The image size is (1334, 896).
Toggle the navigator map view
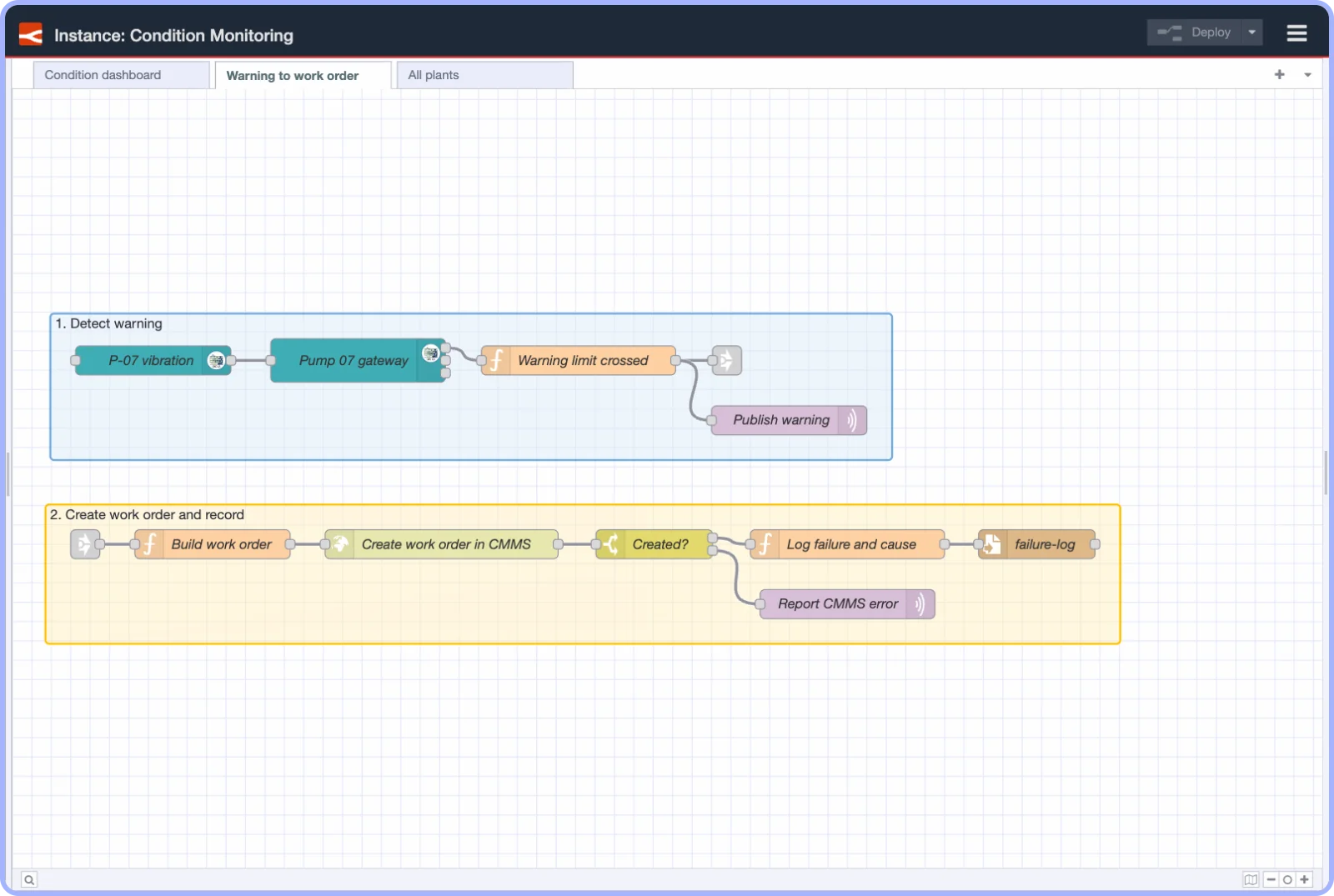pyautogui.click(x=1251, y=879)
